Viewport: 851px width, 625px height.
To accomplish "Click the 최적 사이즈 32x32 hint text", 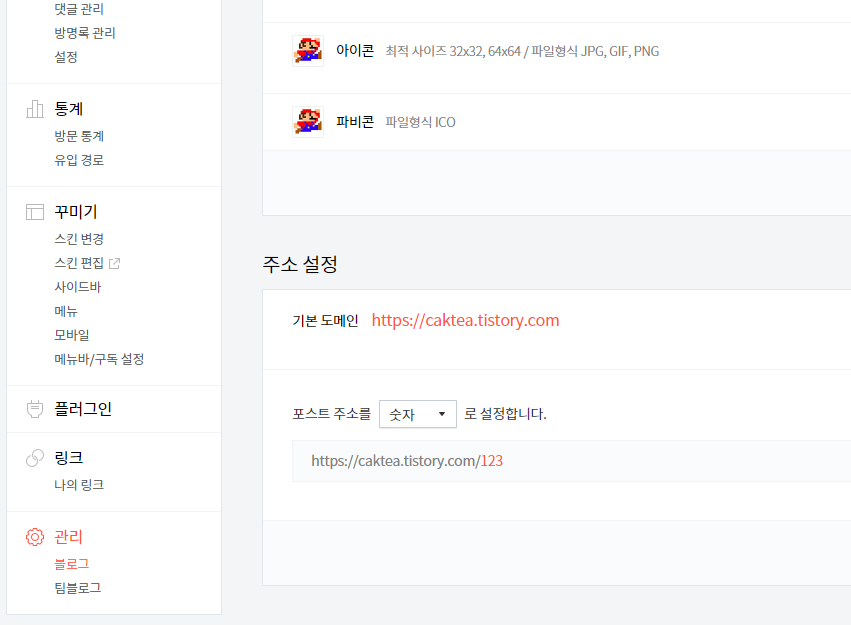I will point(522,51).
